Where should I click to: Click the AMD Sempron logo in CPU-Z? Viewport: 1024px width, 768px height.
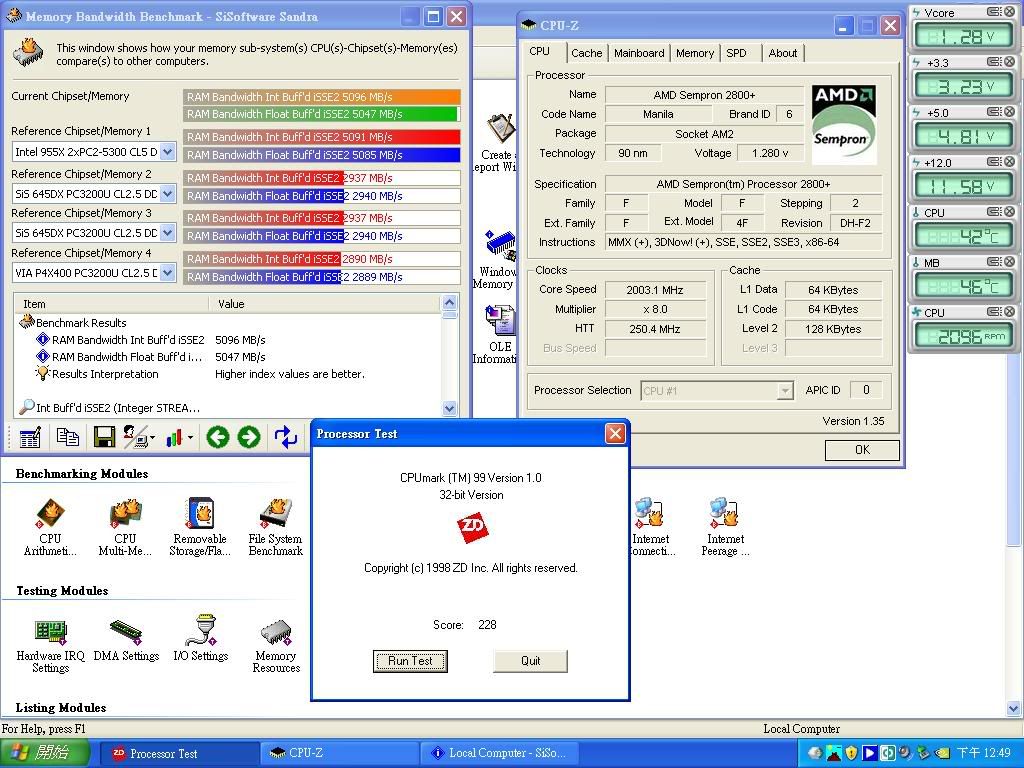844,125
